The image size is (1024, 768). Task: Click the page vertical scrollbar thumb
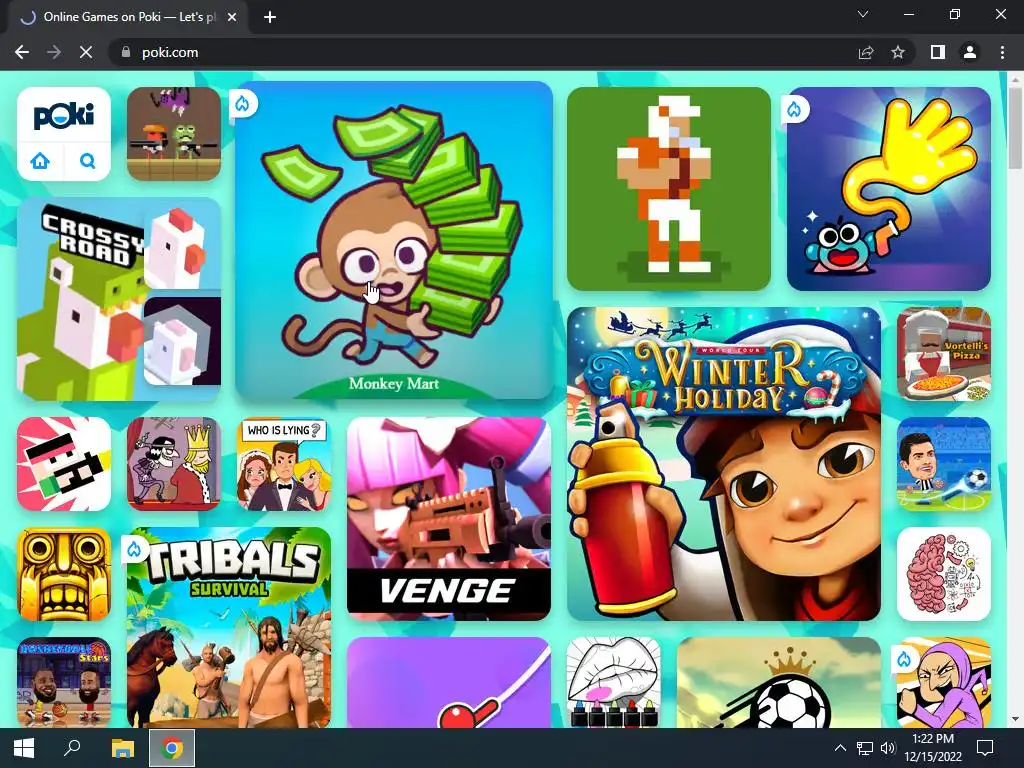(1015, 128)
